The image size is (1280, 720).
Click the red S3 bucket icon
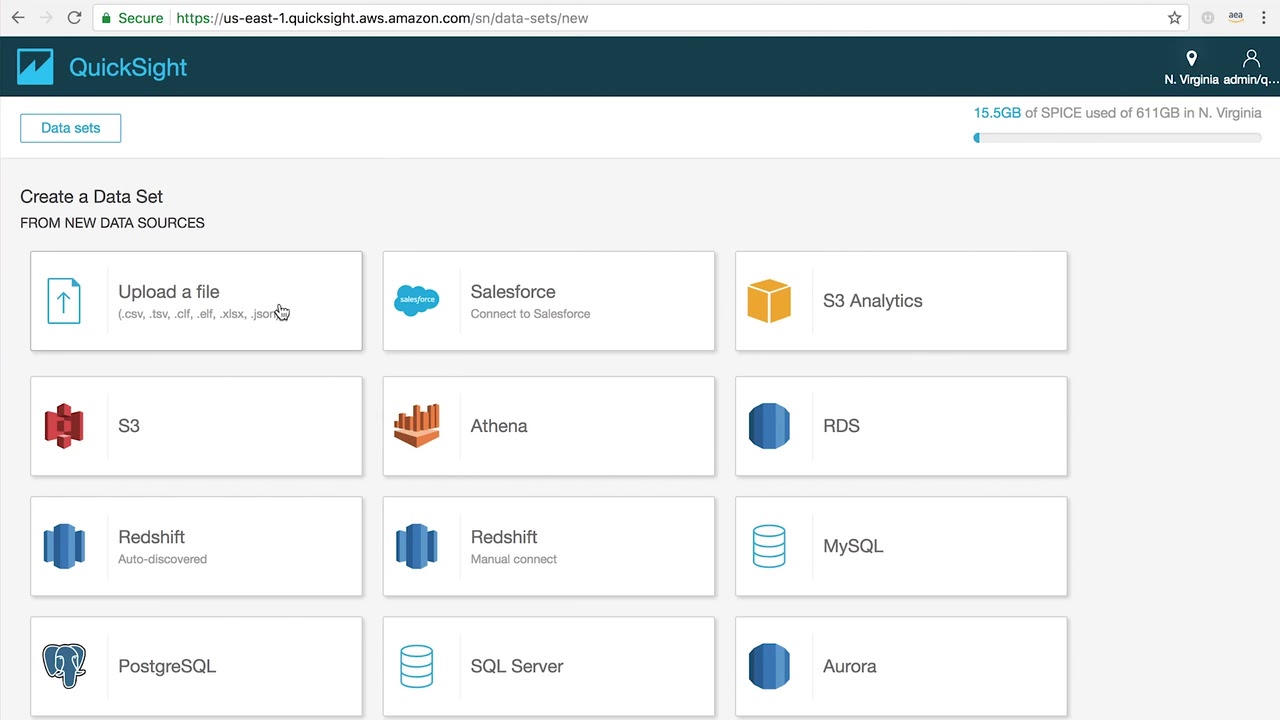point(64,426)
